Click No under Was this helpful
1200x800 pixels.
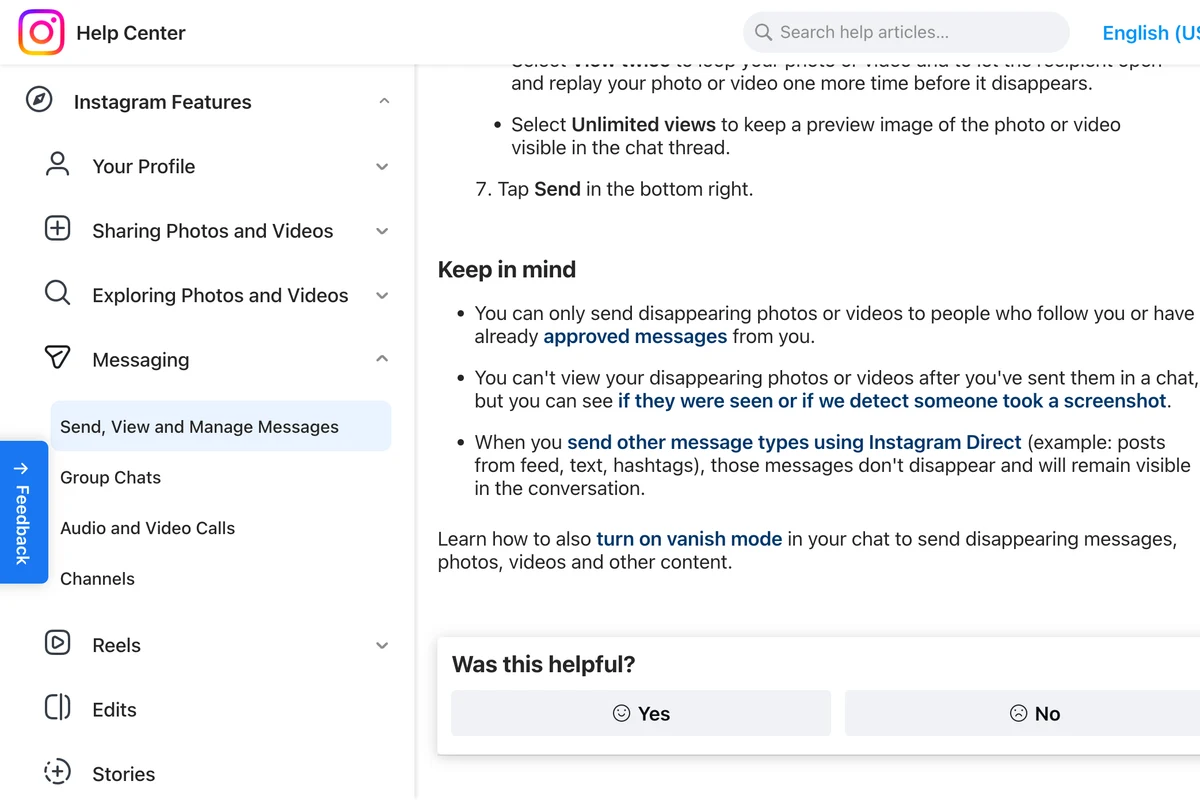(x=1022, y=713)
